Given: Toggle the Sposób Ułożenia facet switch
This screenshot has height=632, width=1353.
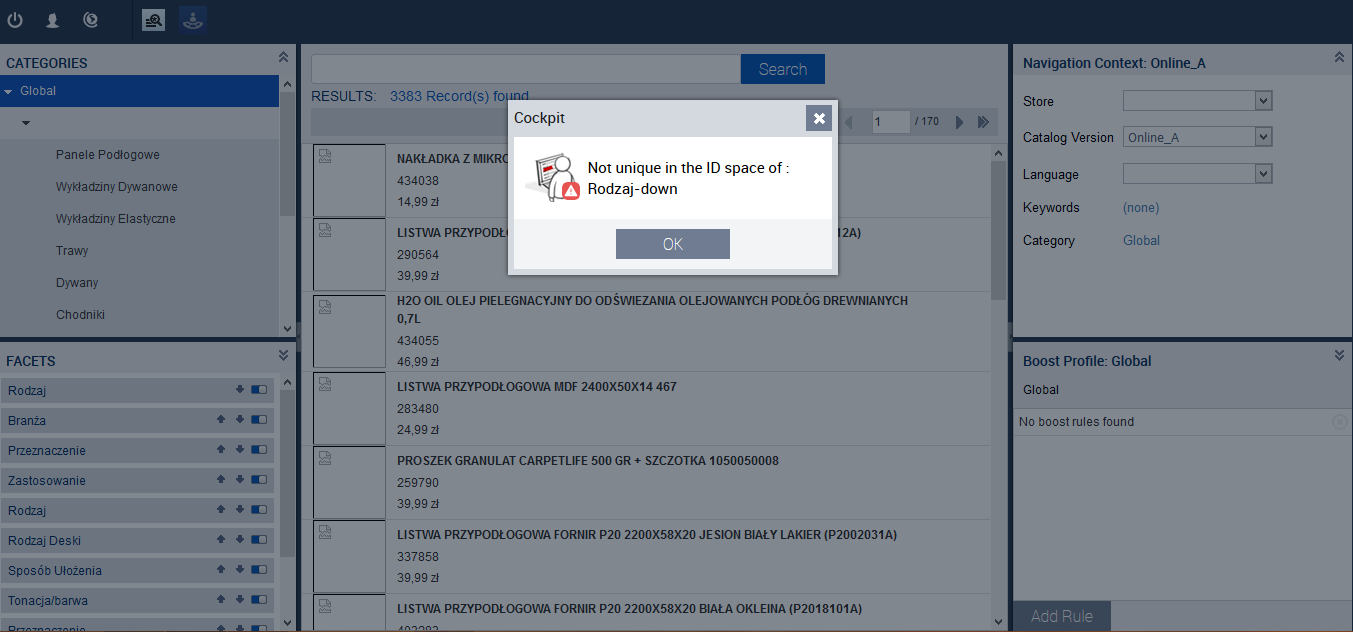Looking at the screenshot, I should [259, 570].
